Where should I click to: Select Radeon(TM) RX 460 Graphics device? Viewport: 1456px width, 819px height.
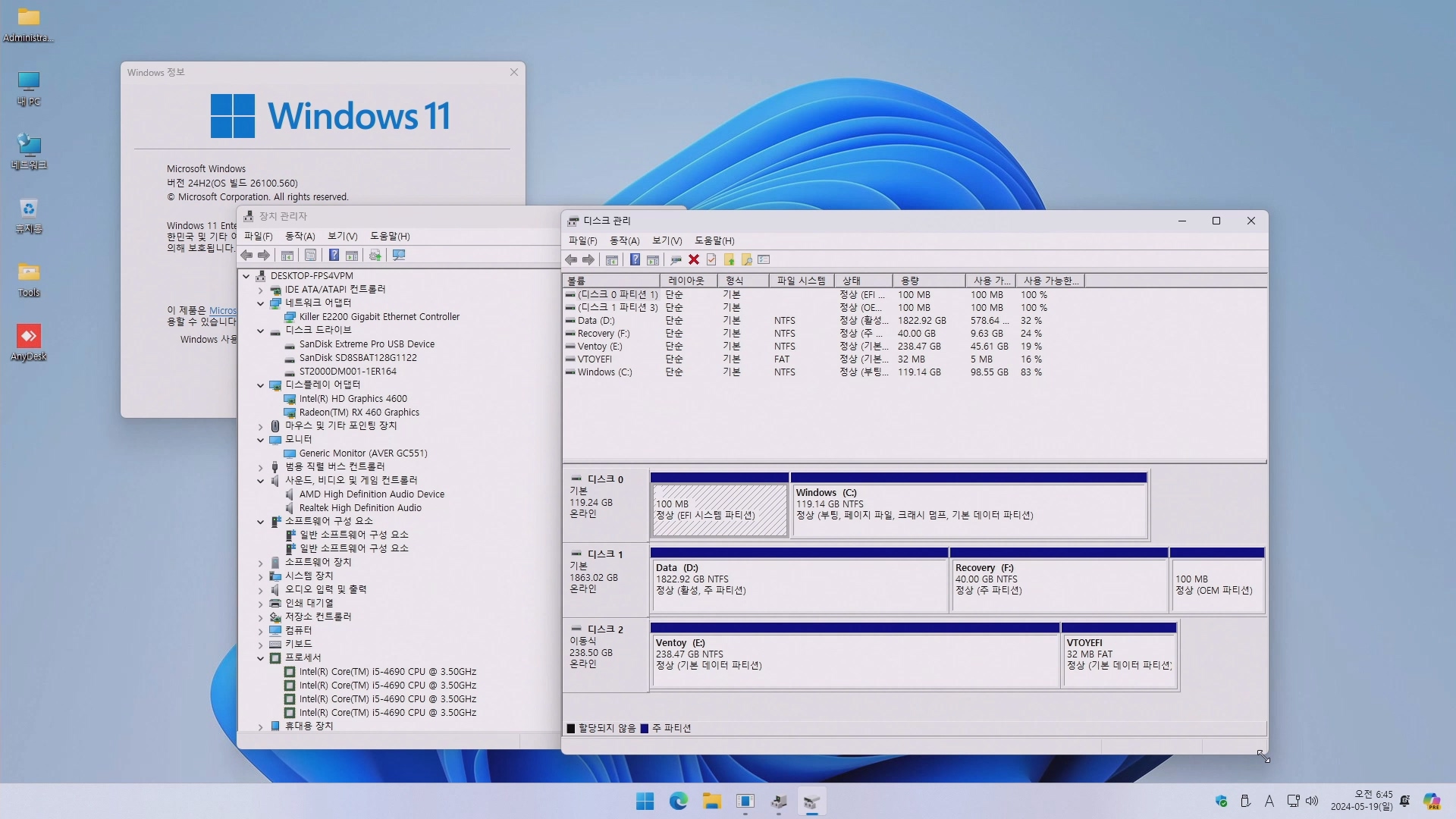[x=359, y=413]
